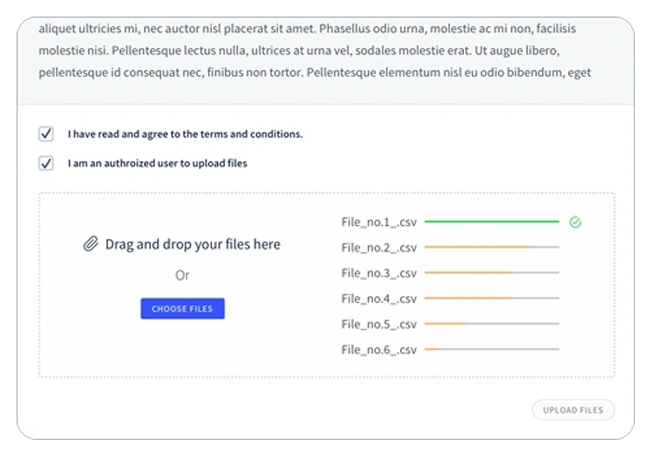Toggle the authorized user checkbox

coord(46,163)
